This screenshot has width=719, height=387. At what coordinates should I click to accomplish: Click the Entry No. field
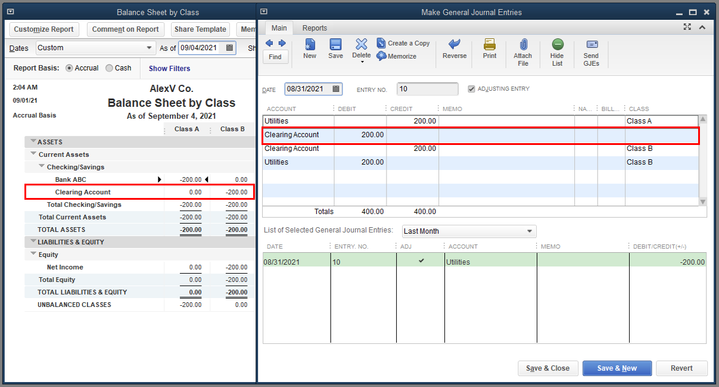427,89
